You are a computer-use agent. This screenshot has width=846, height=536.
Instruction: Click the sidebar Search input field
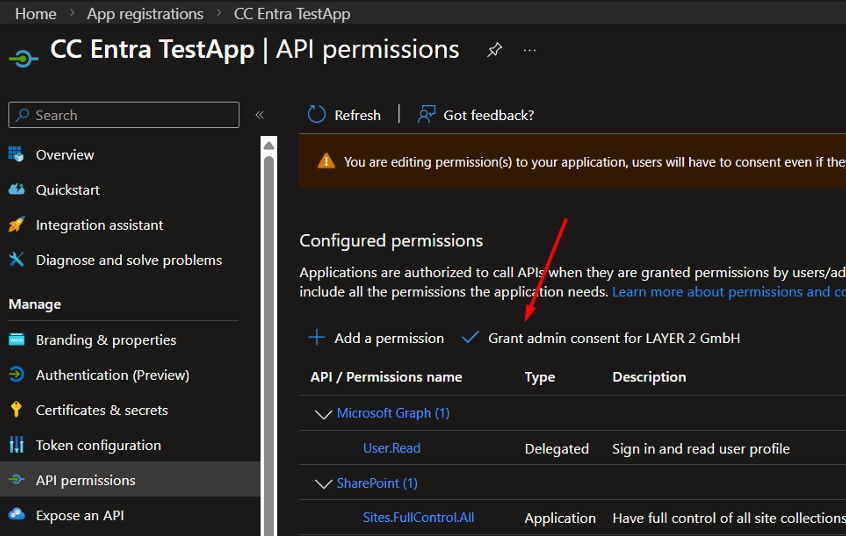130,115
